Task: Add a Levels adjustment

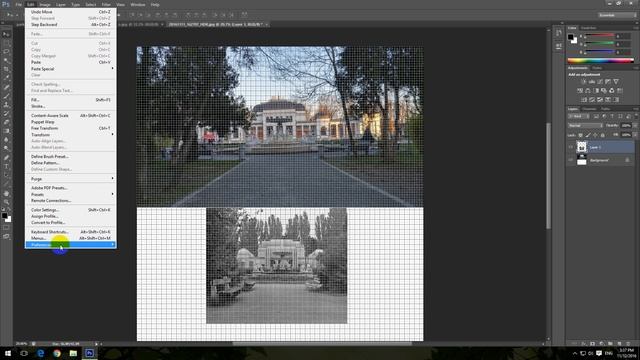Action: coord(591,82)
